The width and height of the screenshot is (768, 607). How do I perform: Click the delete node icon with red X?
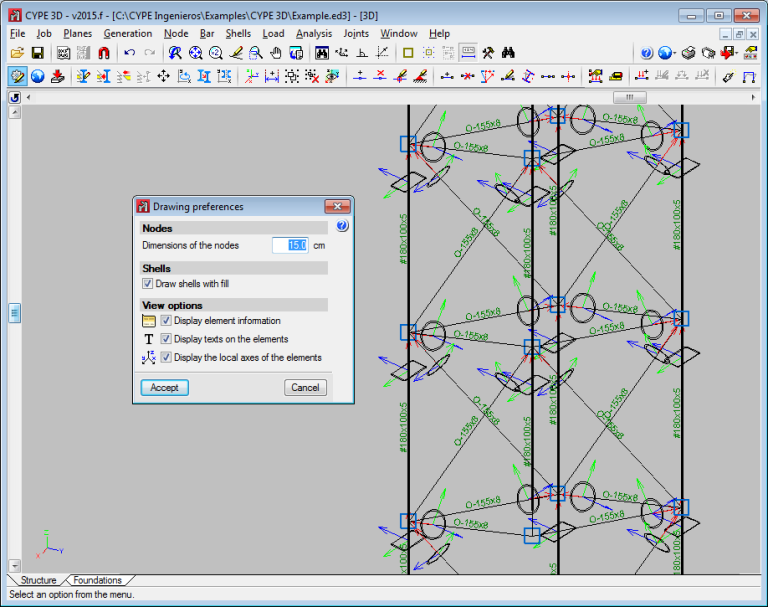click(x=380, y=76)
